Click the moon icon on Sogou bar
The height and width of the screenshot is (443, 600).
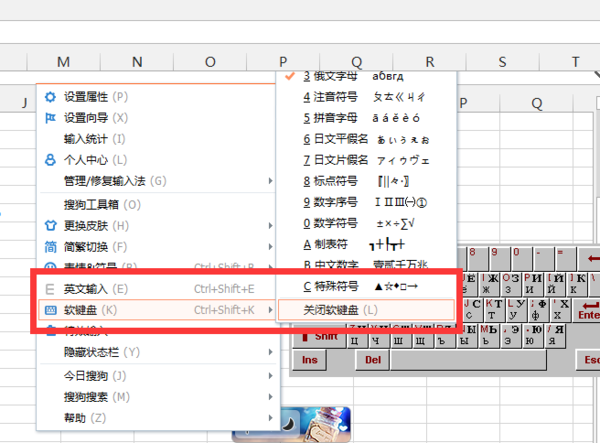pos(289,423)
